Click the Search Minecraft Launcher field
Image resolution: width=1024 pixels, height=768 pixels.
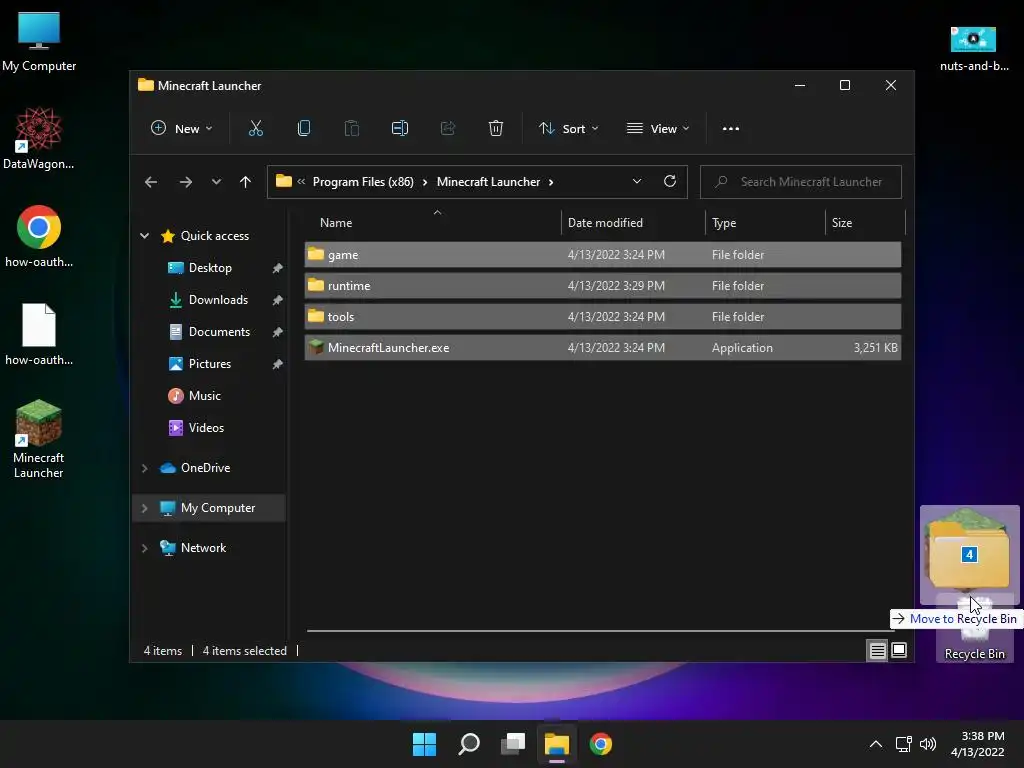[x=801, y=182]
